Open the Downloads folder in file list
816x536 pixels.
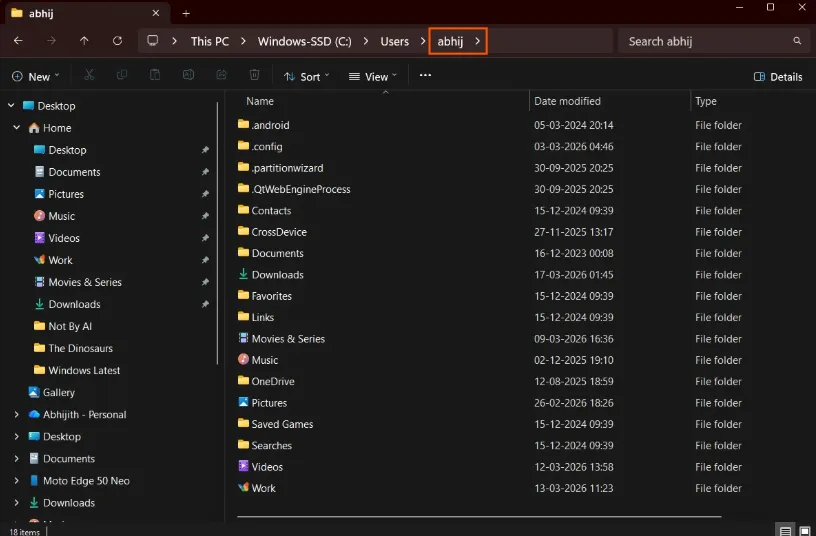pos(277,275)
